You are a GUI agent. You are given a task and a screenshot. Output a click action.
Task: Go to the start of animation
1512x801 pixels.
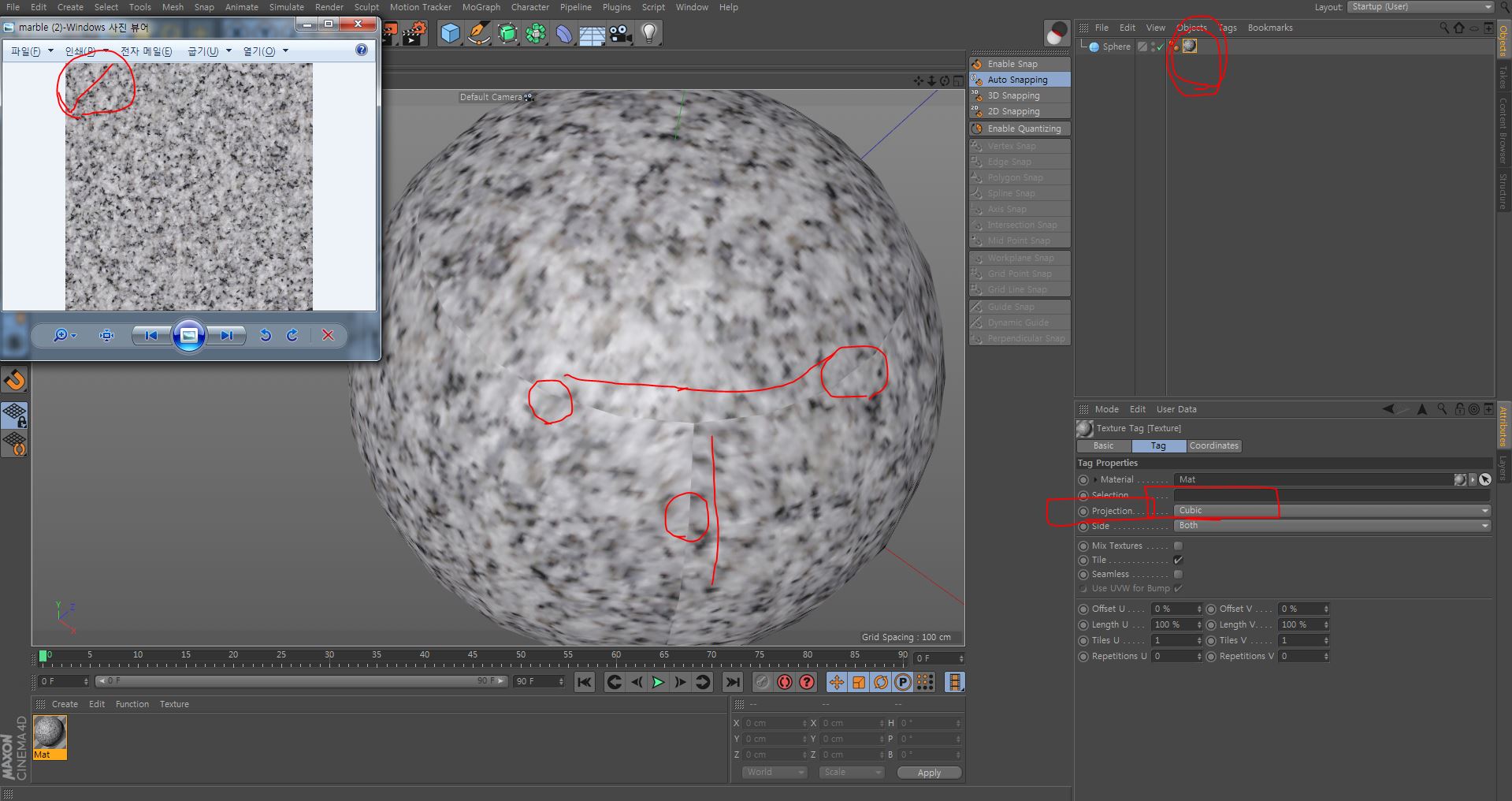point(584,682)
